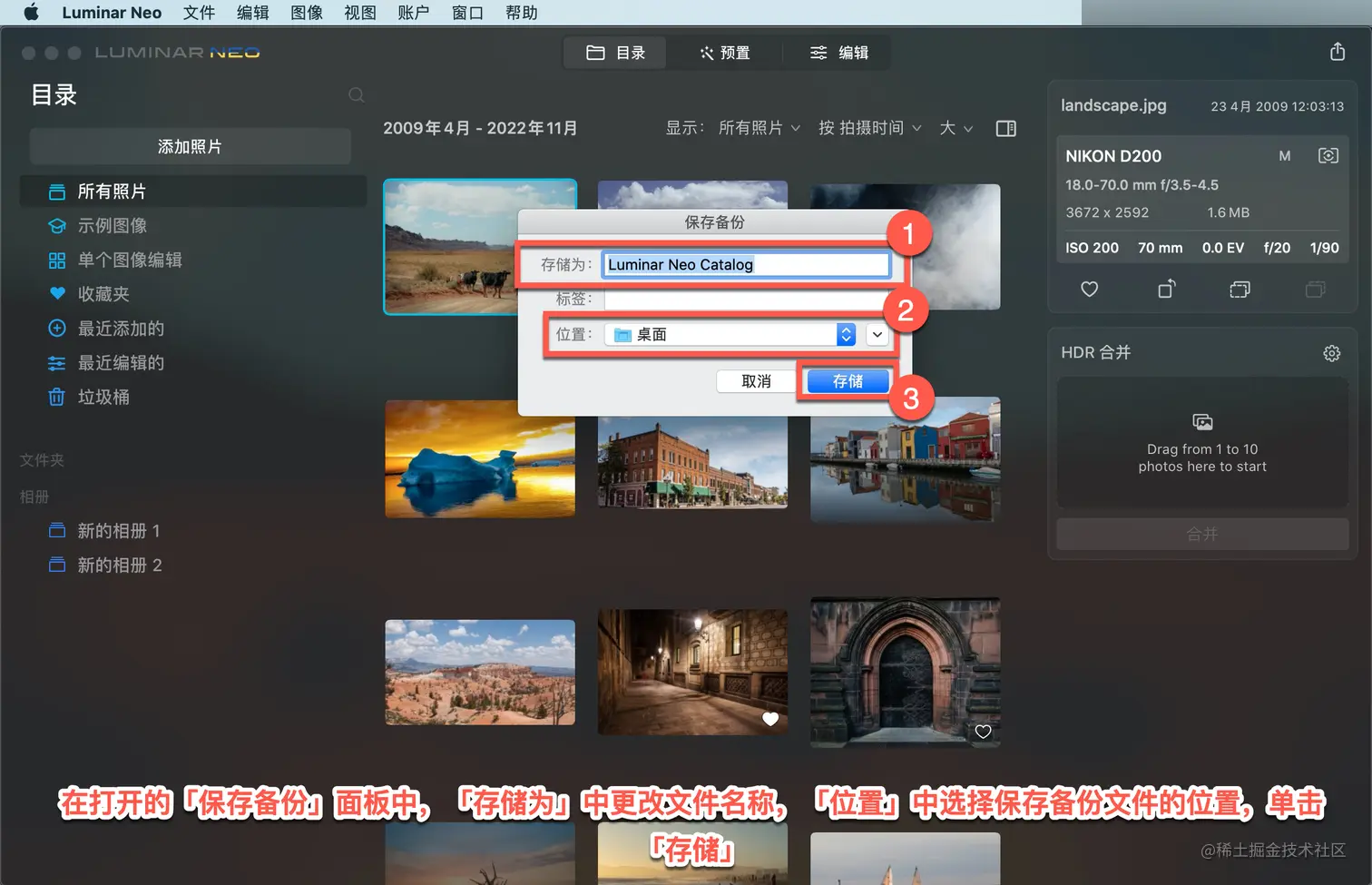
Task: Click the blue heart icon for 收藏夹
Action: pos(57,294)
